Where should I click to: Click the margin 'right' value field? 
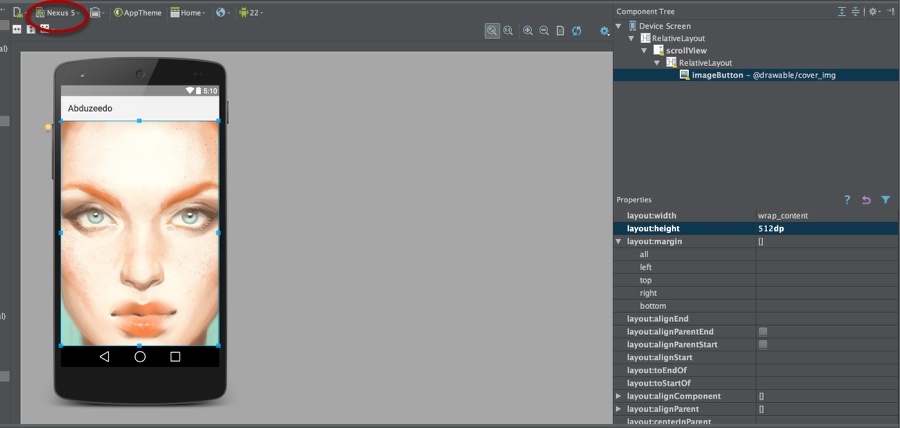click(827, 293)
